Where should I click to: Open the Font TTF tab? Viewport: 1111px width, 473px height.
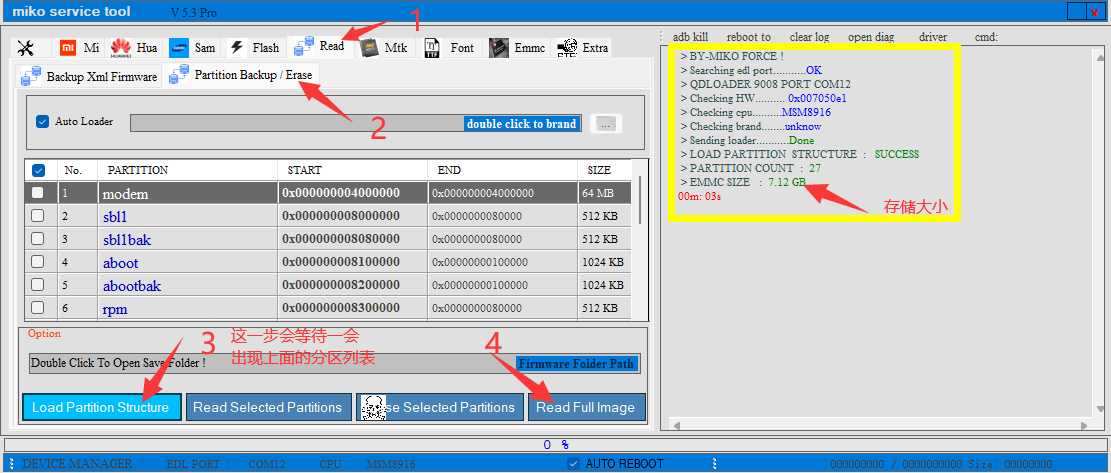pyautogui.click(x=449, y=48)
